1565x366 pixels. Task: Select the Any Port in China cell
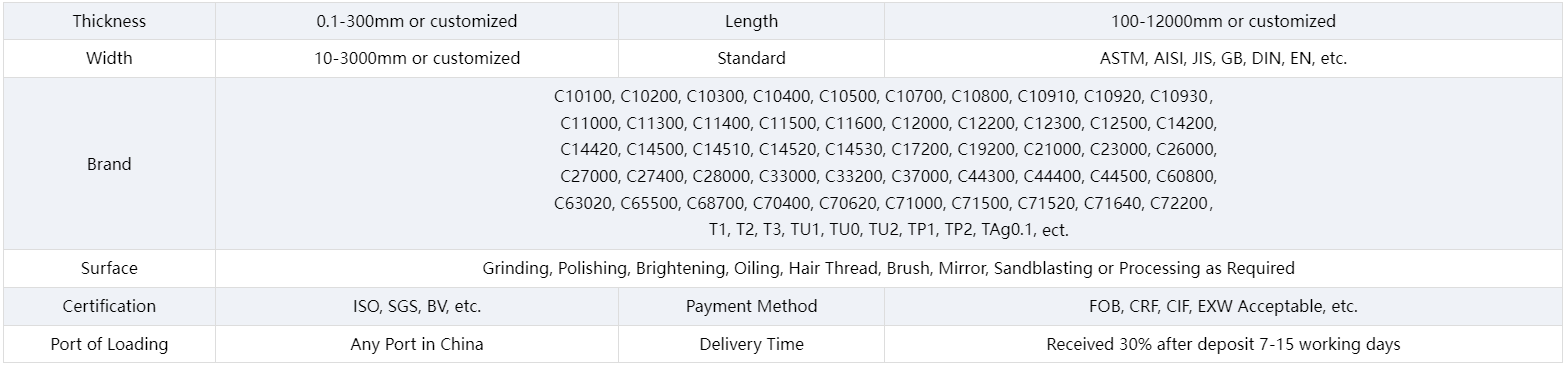tap(417, 344)
